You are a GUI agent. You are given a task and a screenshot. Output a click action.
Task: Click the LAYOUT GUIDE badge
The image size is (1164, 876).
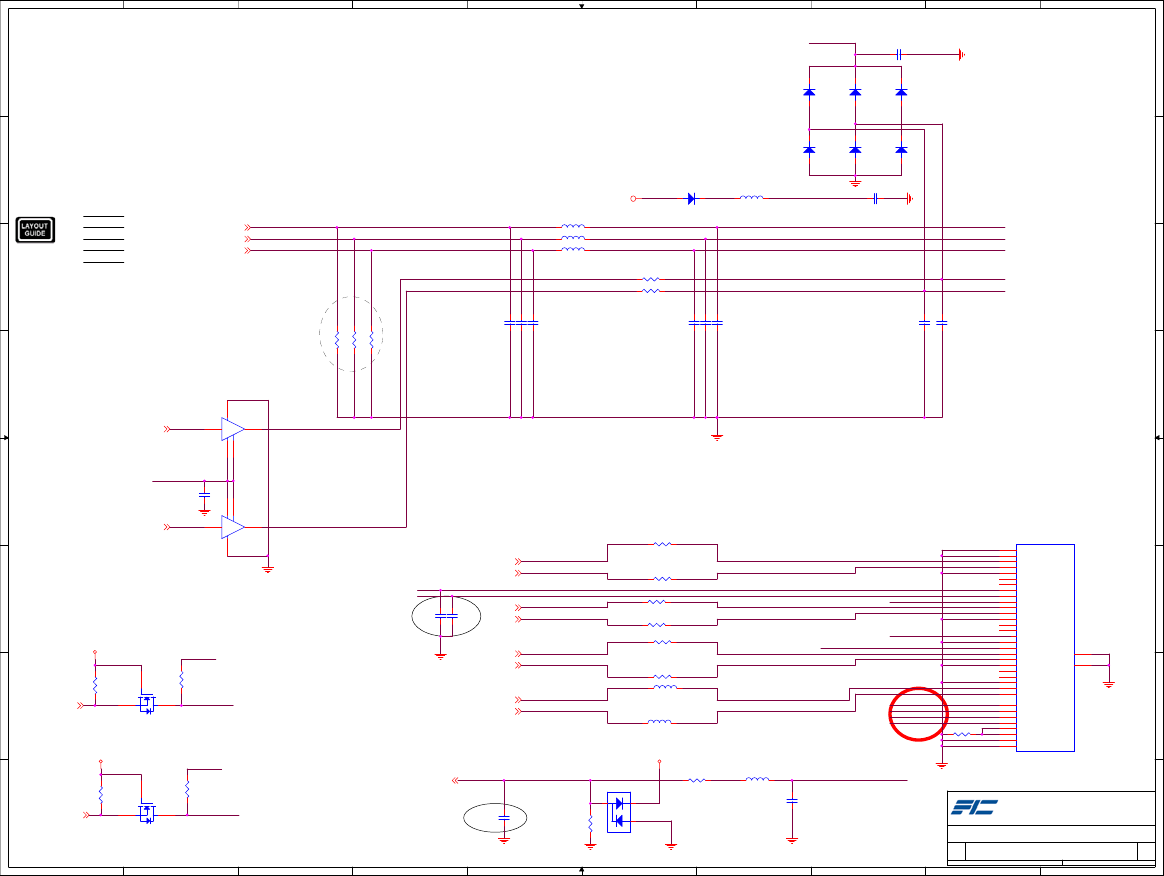pos(35,229)
